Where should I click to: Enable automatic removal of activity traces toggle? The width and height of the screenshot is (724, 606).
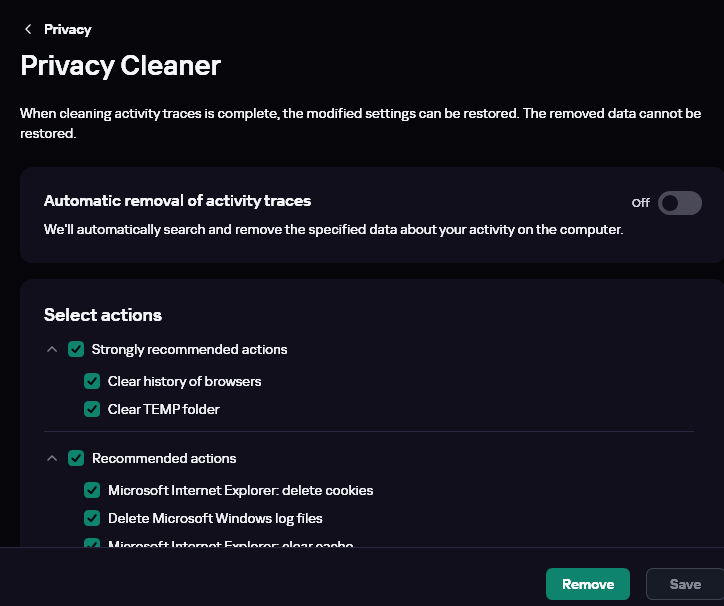[x=679, y=203]
